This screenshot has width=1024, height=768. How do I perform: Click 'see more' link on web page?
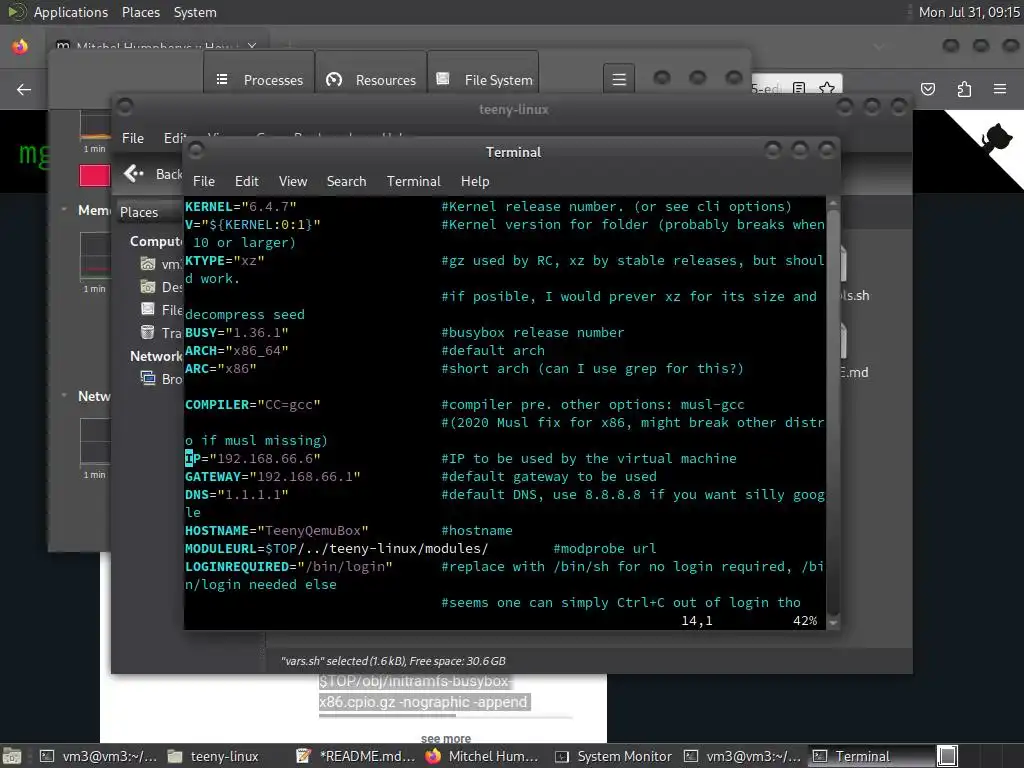tap(446, 739)
